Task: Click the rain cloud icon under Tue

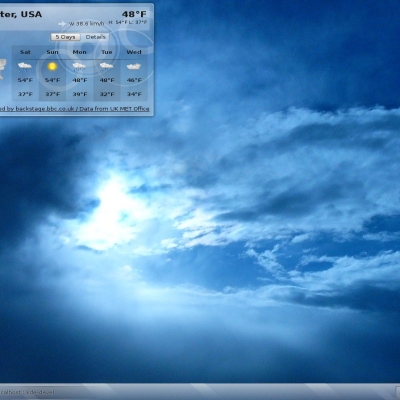Action: coord(107,66)
